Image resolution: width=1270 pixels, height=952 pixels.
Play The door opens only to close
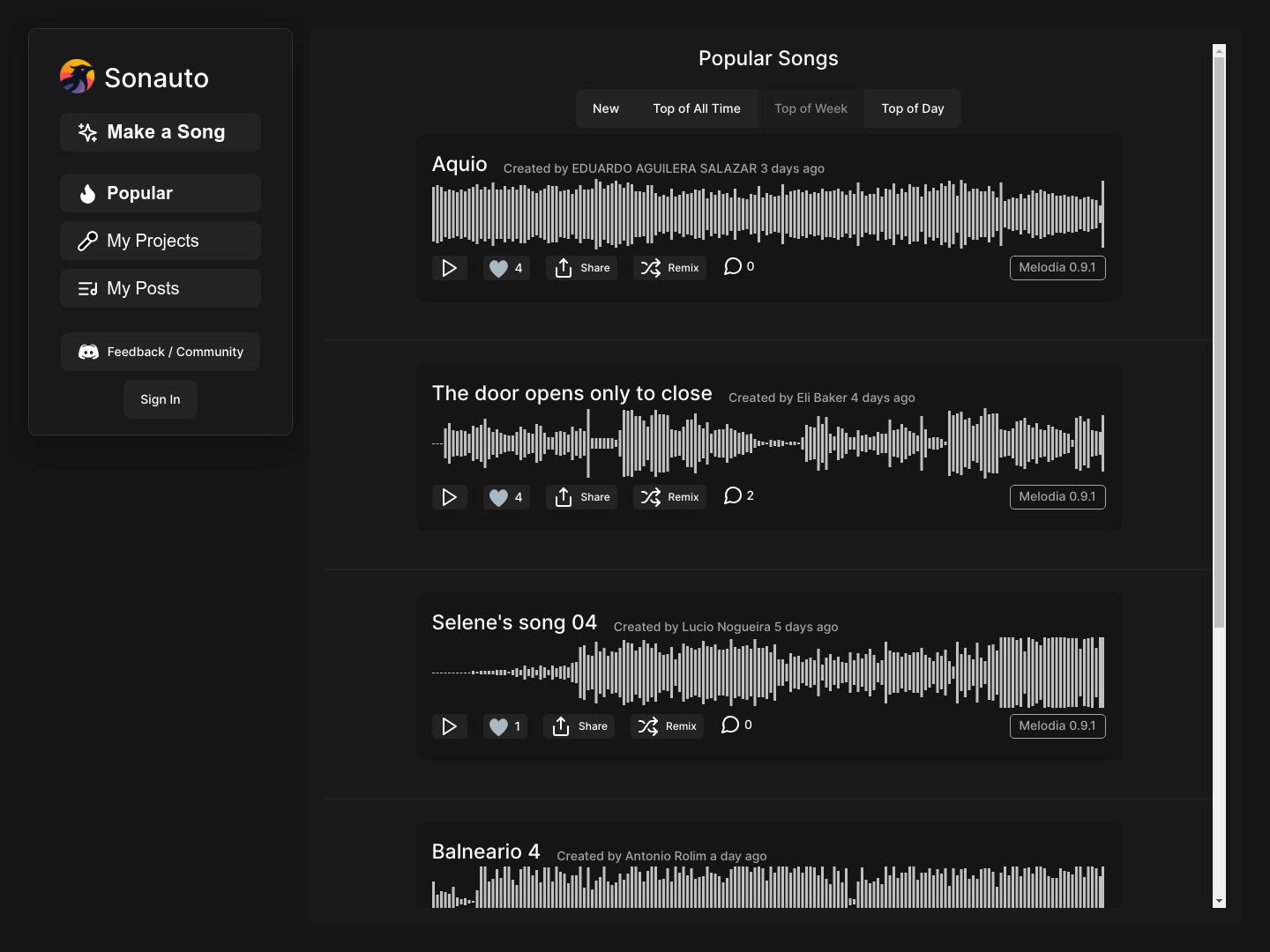pos(449,497)
